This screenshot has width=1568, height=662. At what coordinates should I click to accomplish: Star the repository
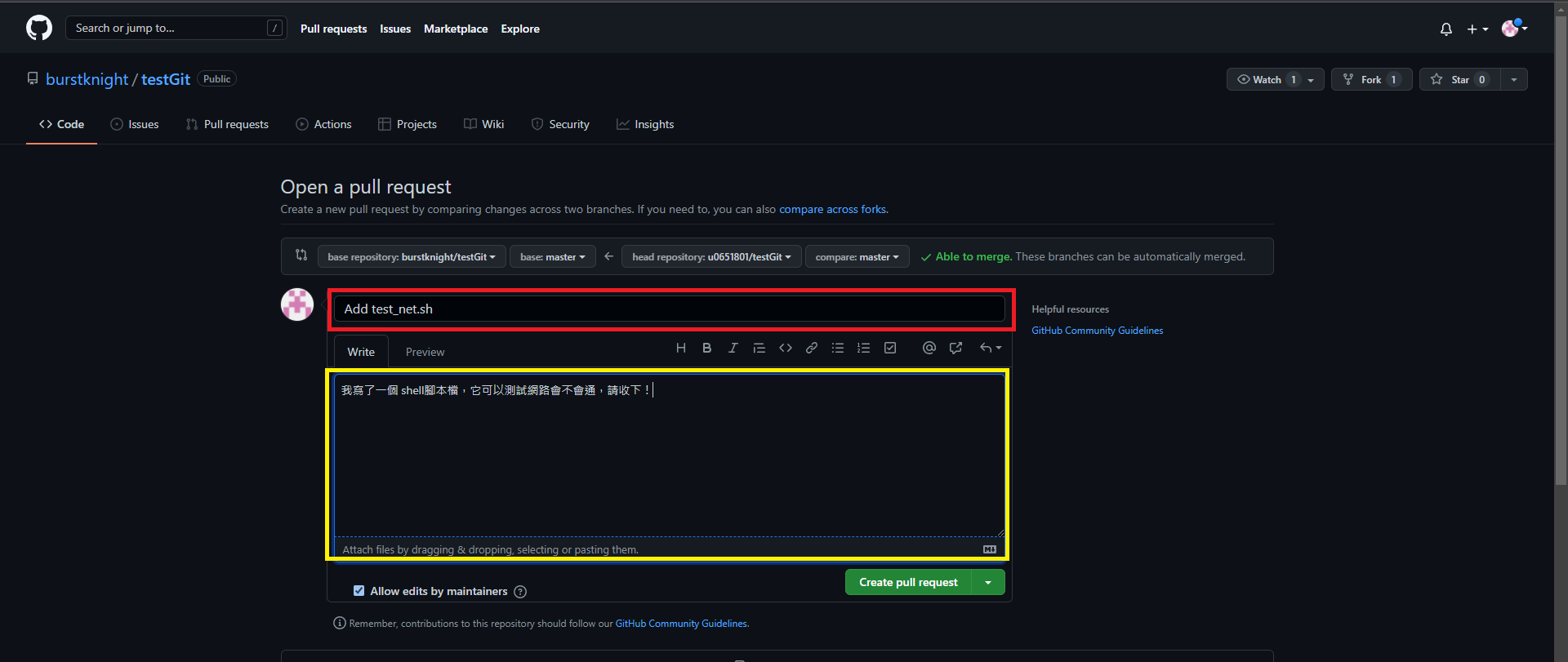(1460, 79)
